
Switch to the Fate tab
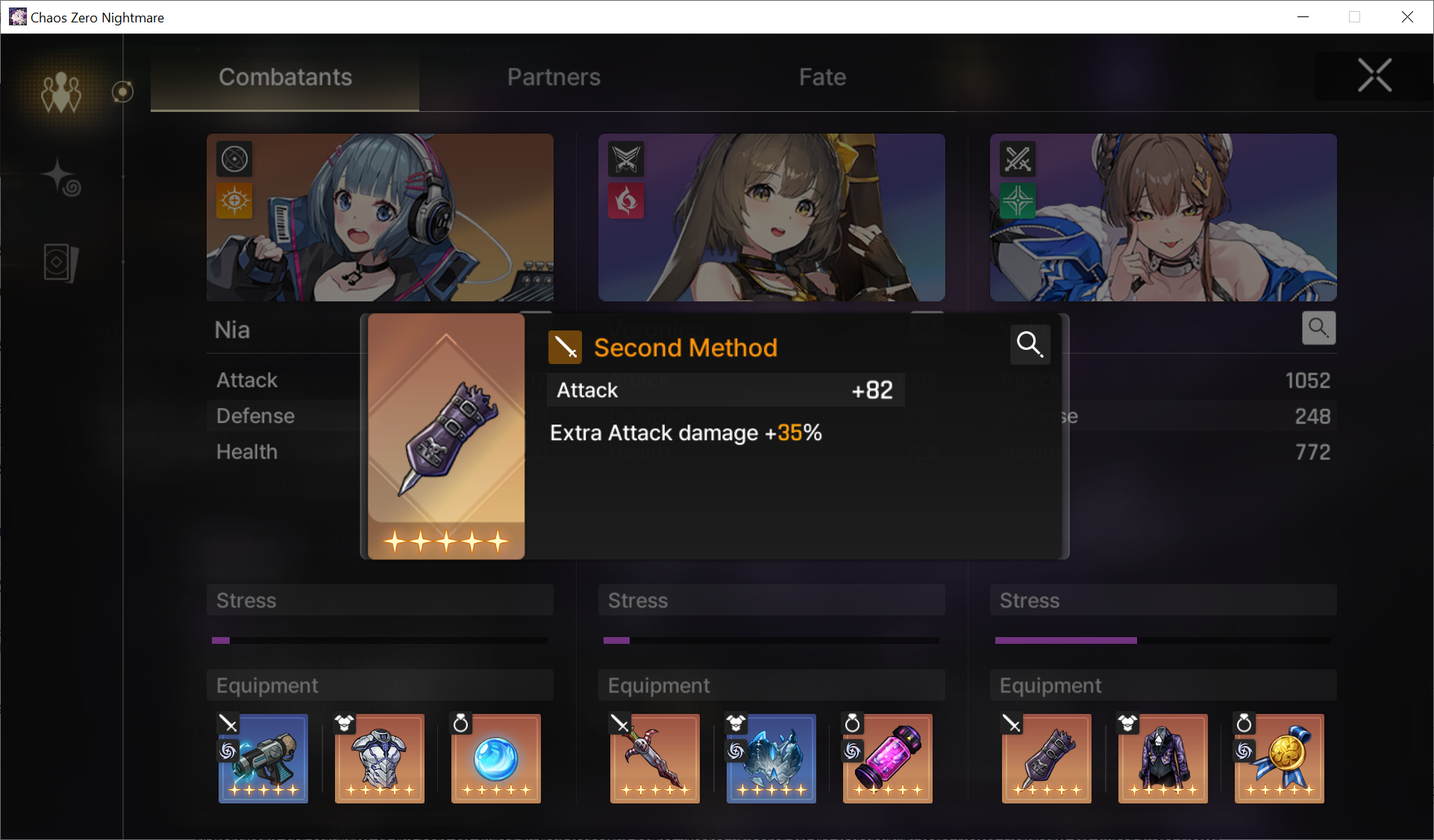coord(822,77)
